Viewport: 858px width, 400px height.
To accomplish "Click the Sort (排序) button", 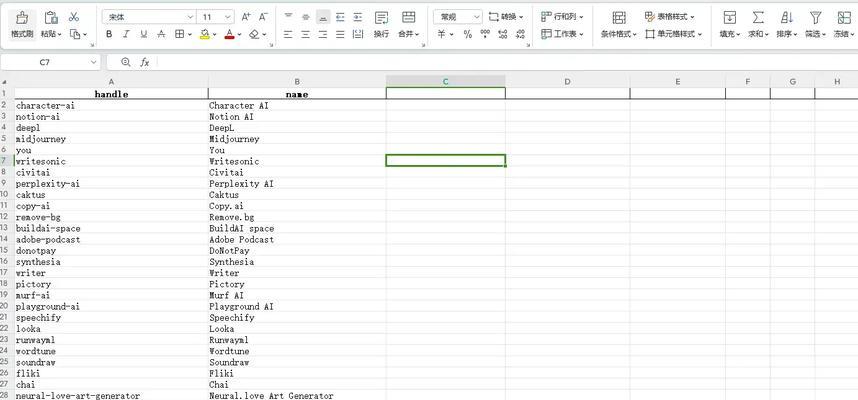I will coord(787,24).
